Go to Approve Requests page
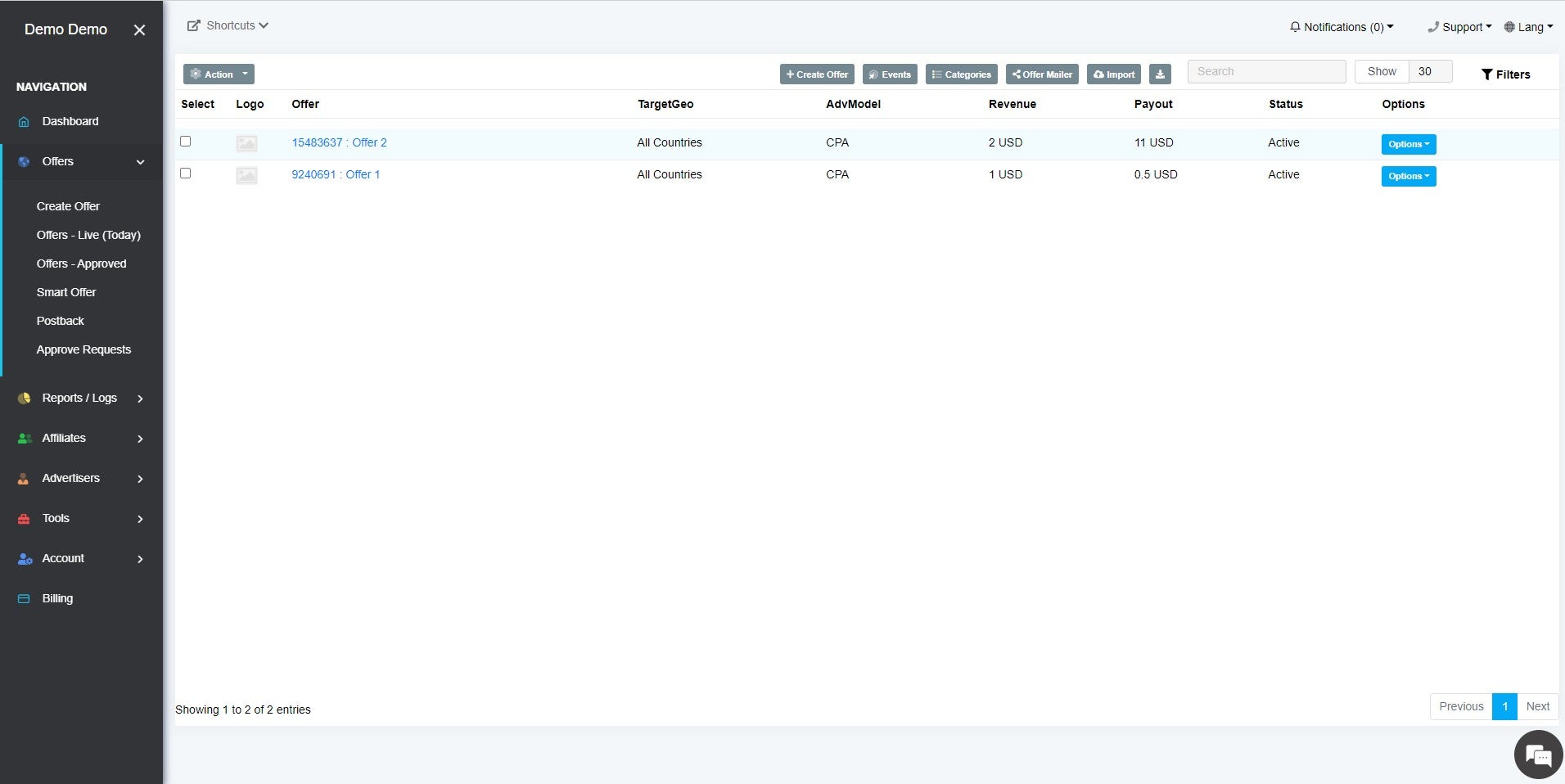 coord(83,349)
